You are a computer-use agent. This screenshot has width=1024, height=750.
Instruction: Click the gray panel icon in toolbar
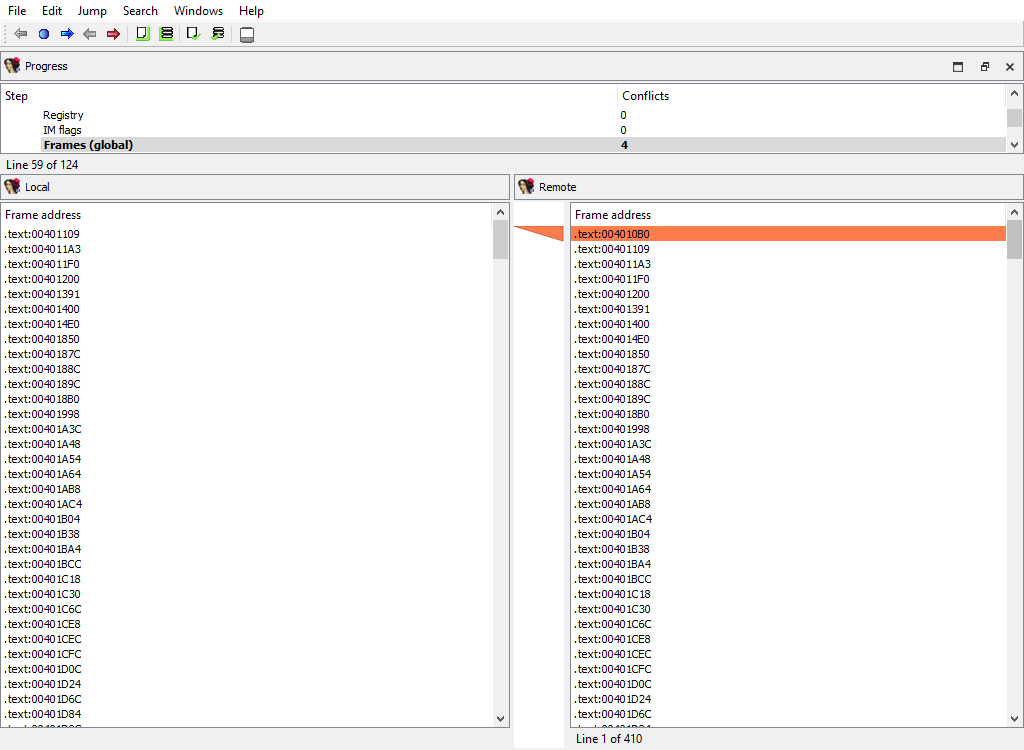[247, 35]
